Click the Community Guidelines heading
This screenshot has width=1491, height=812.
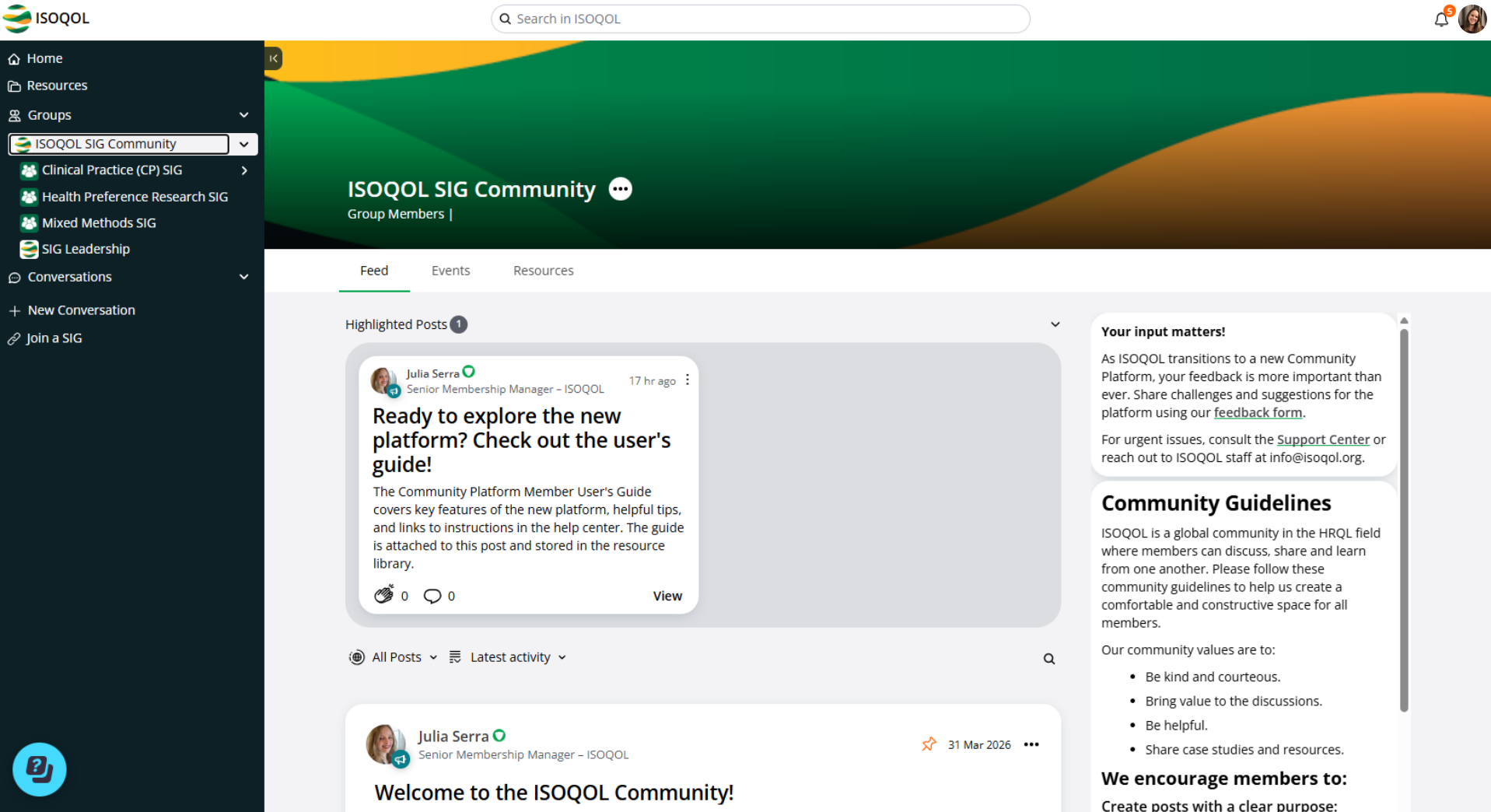click(x=1216, y=503)
